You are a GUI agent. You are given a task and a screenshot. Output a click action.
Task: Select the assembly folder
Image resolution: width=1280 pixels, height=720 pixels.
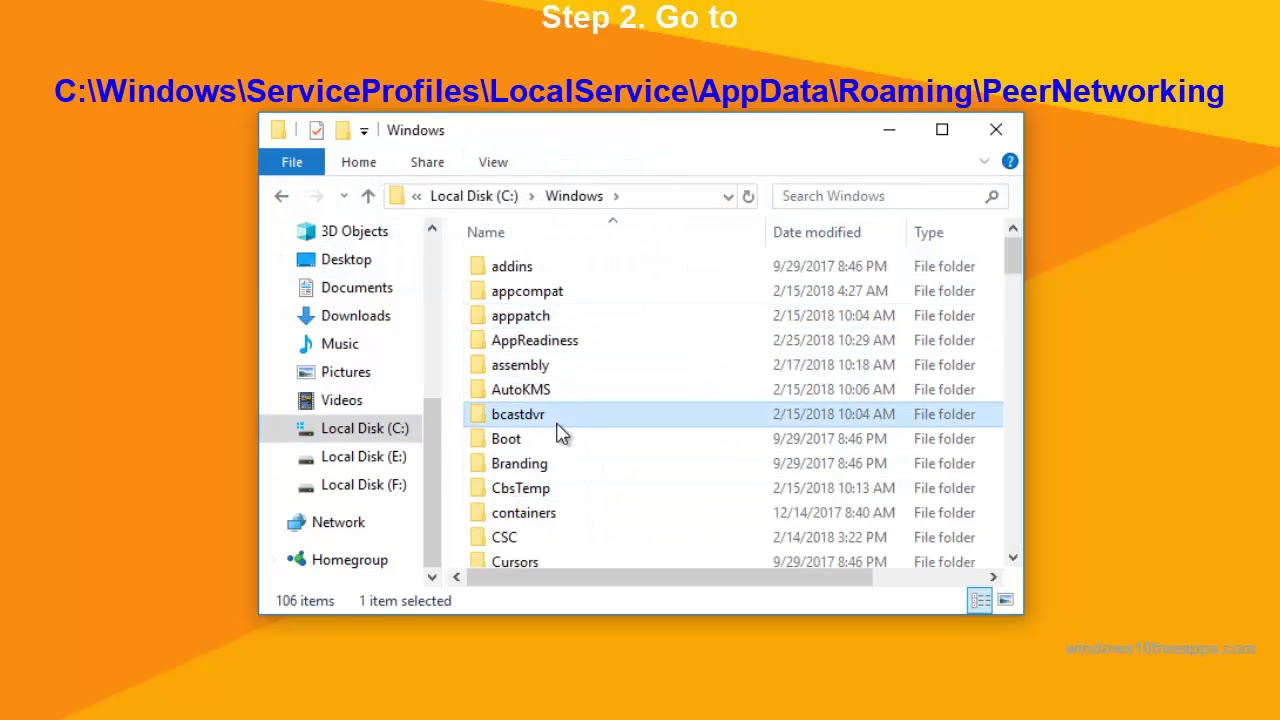520,365
